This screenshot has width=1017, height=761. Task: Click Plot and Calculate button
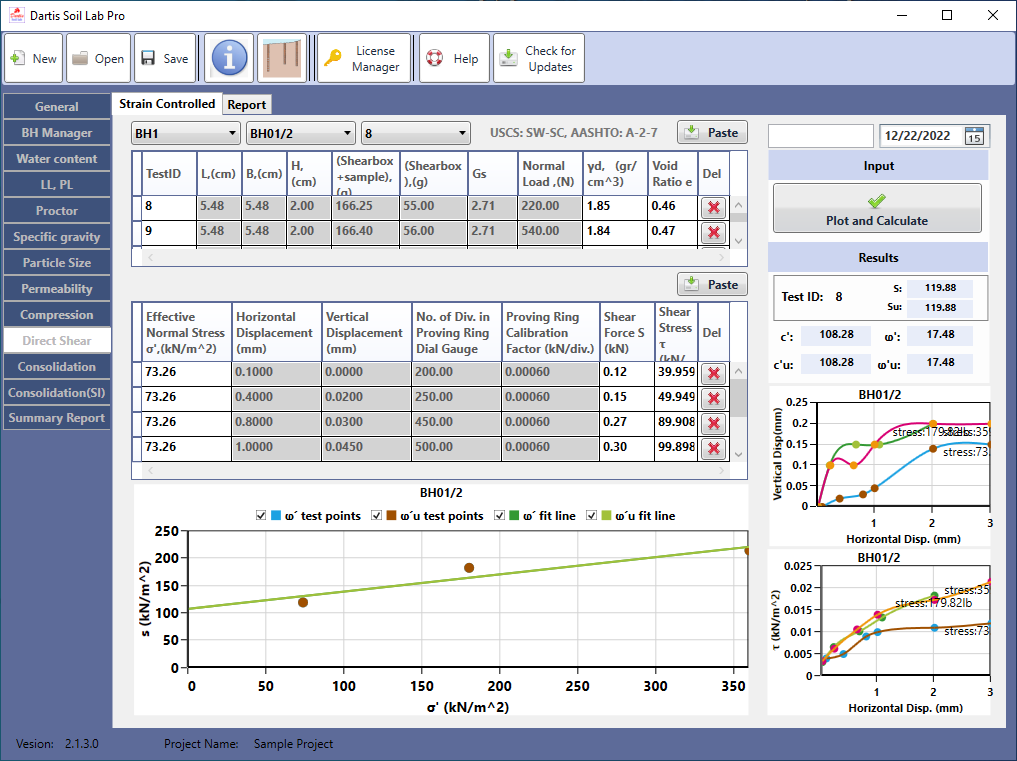pos(877,208)
